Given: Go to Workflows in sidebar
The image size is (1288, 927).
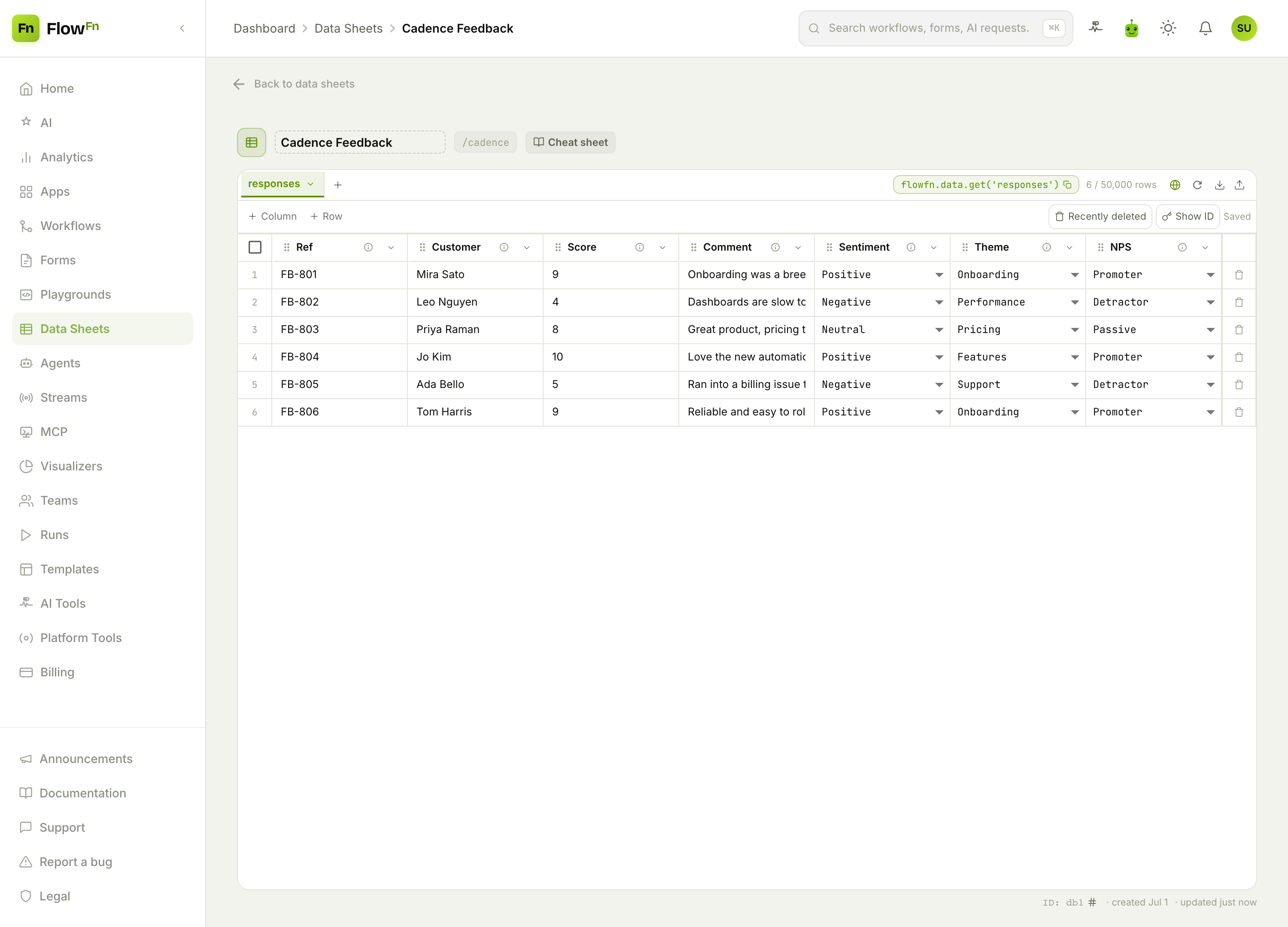Looking at the screenshot, I should [x=102, y=226].
